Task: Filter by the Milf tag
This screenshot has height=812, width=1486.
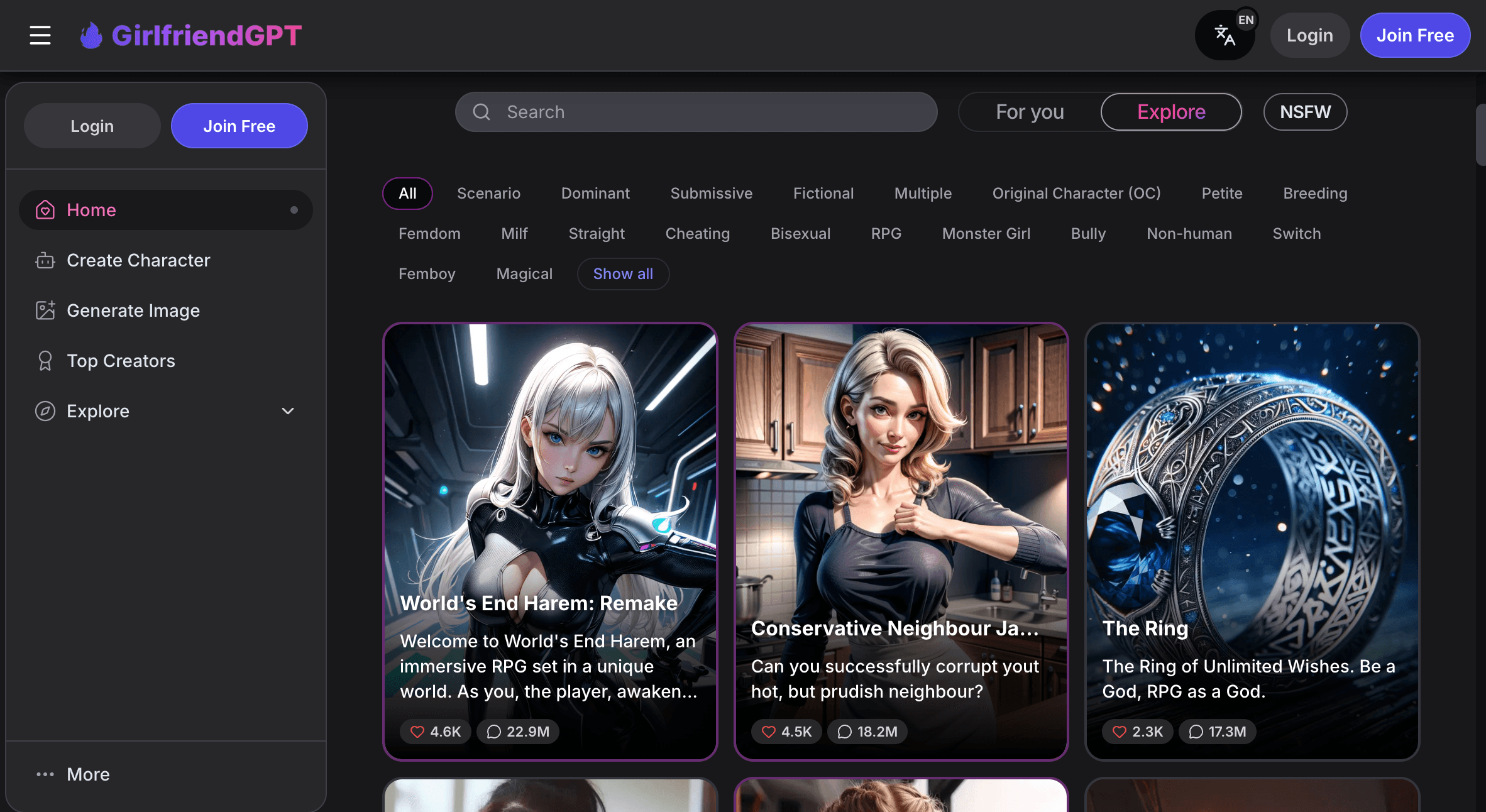Action: point(514,234)
